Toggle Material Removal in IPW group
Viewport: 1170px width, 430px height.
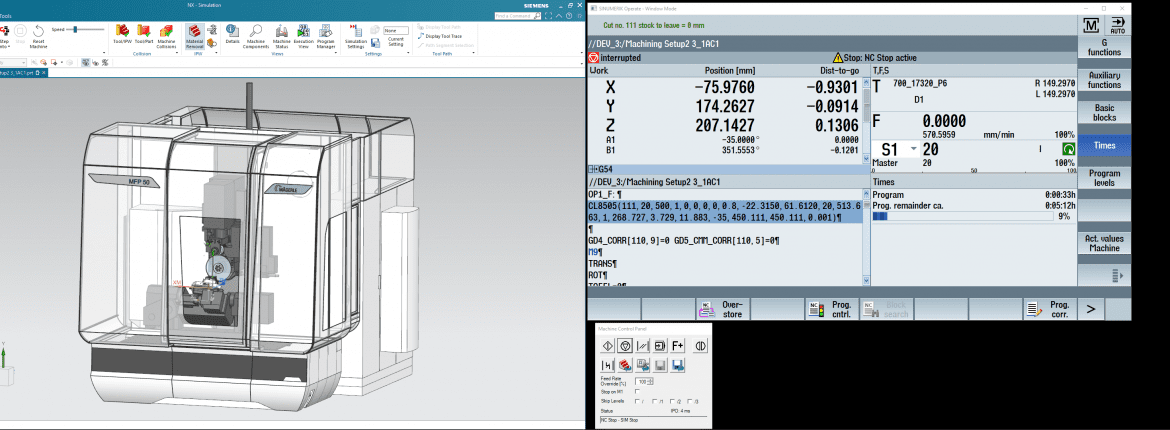pos(194,37)
